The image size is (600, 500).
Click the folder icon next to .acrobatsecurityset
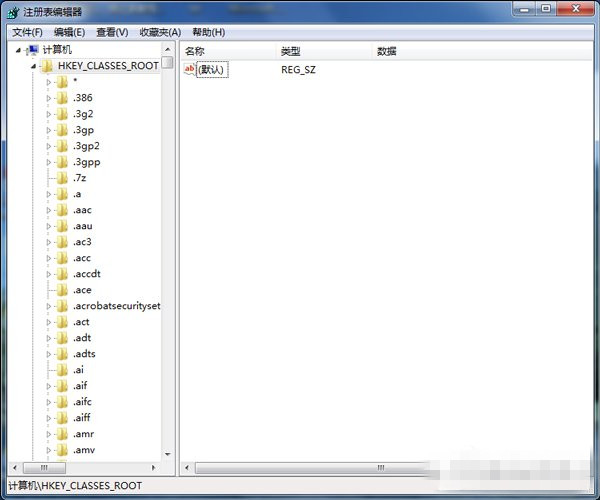point(62,306)
